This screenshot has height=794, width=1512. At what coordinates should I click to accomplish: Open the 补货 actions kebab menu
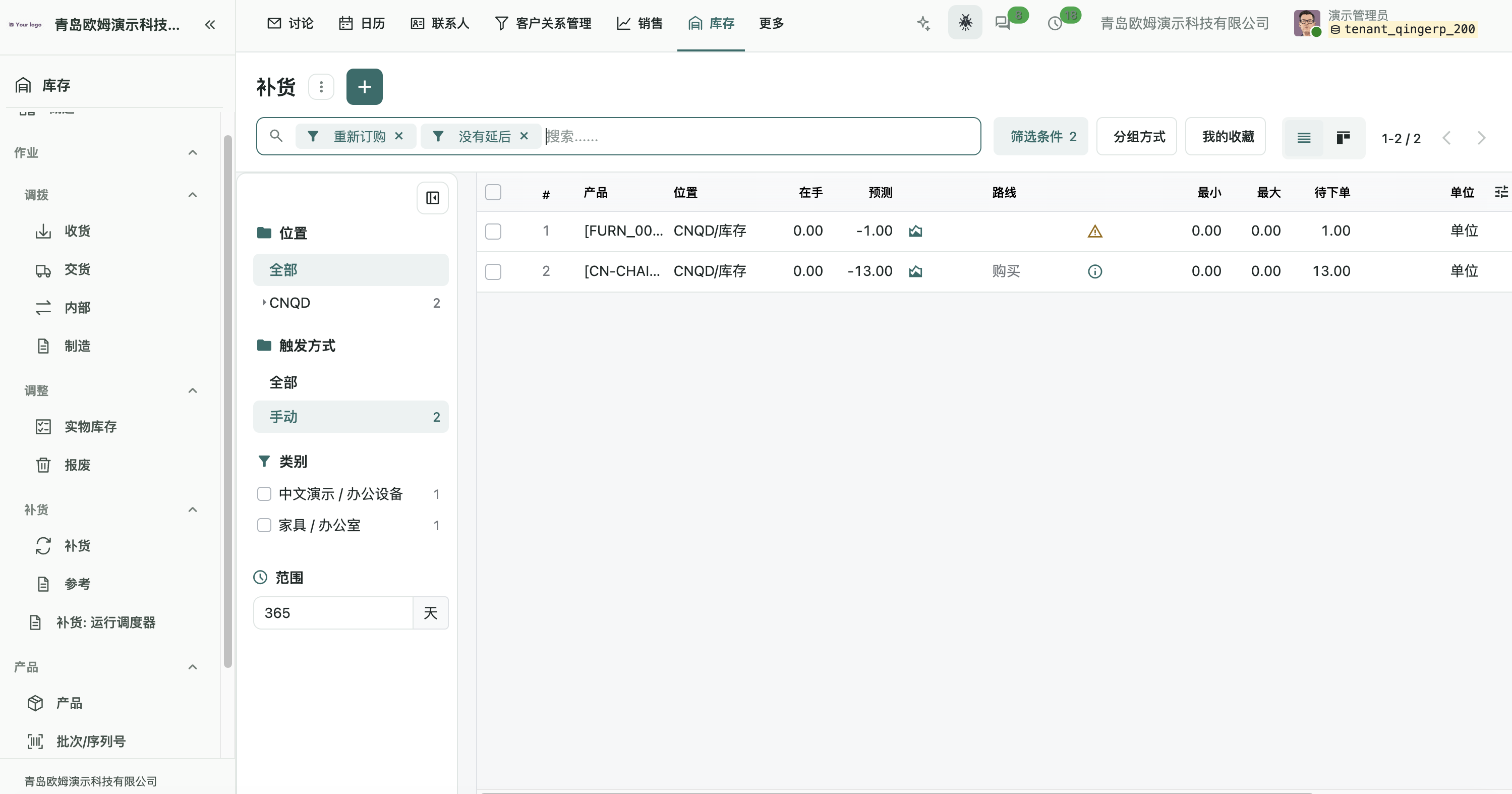(321, 87)
